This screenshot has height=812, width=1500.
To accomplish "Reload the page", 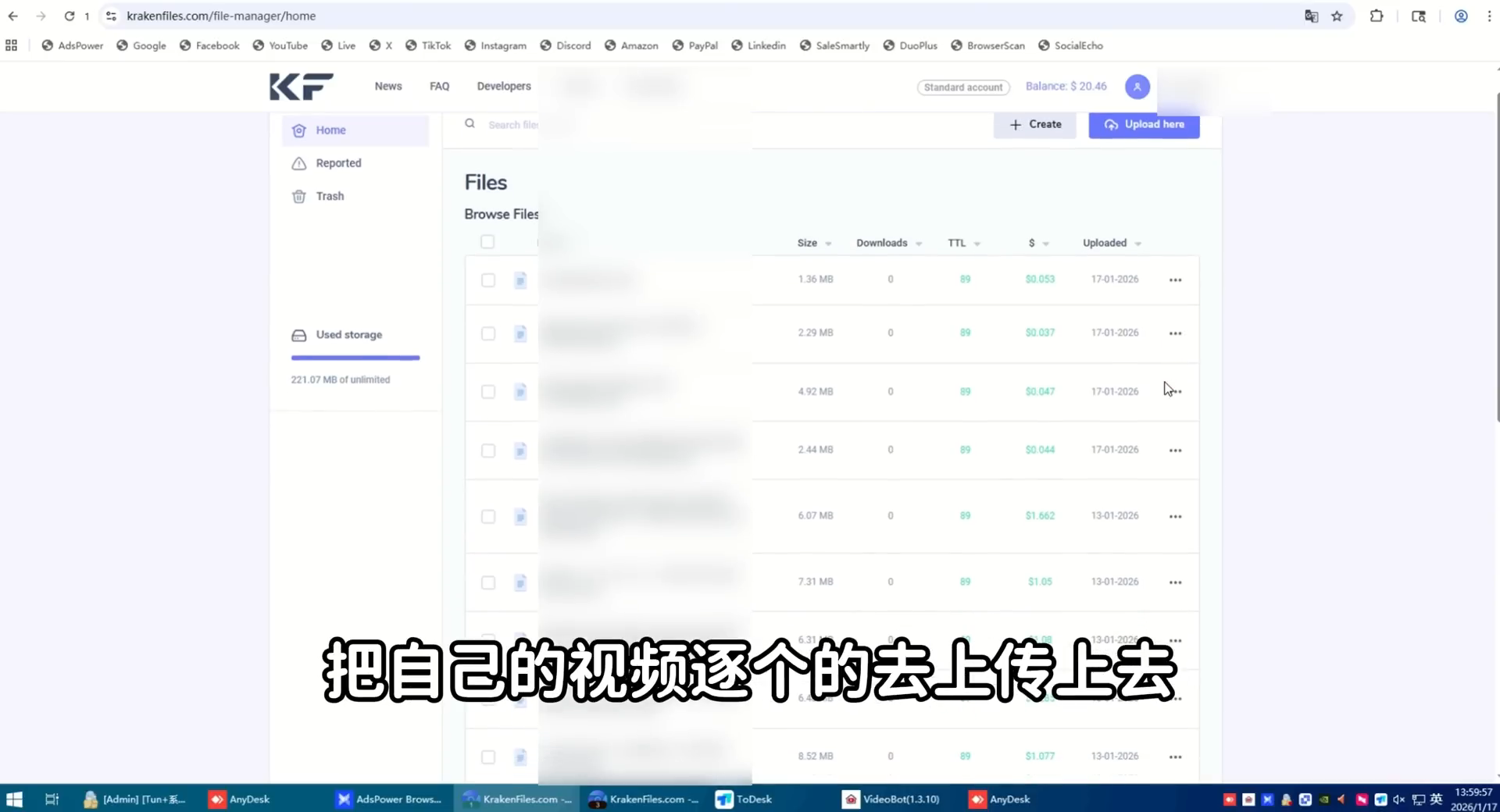I will [69, 16].
